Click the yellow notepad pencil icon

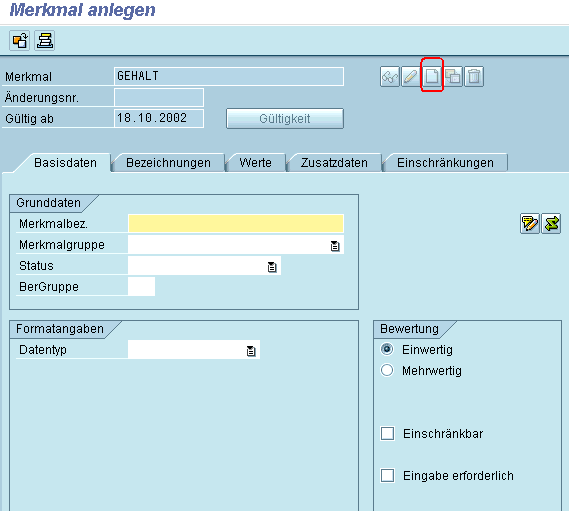[530, 224]
